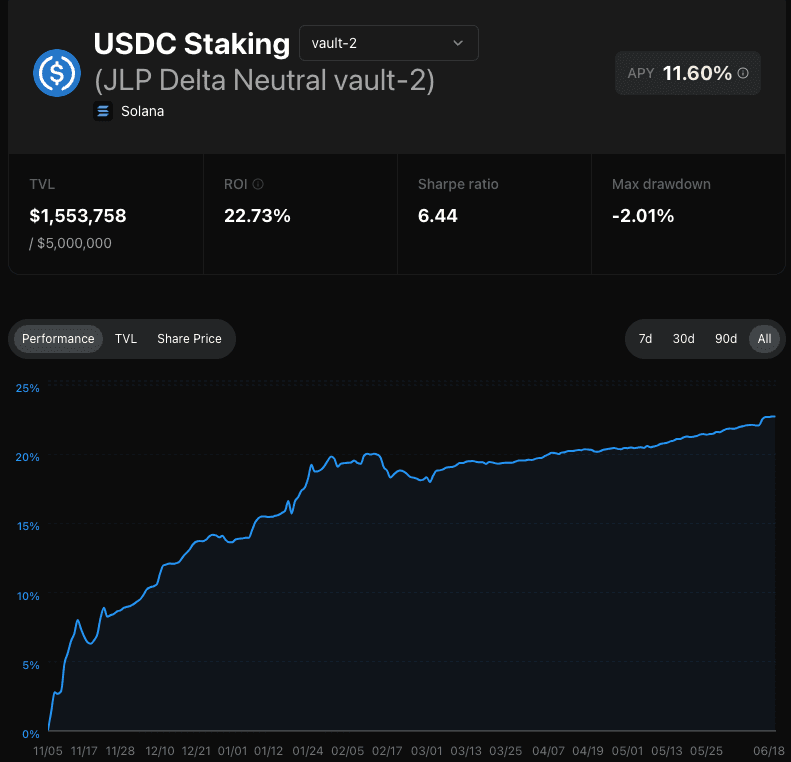Click the 02/05 date axis label
Viewport: 791px width, 762px height.
pos(348,751)
